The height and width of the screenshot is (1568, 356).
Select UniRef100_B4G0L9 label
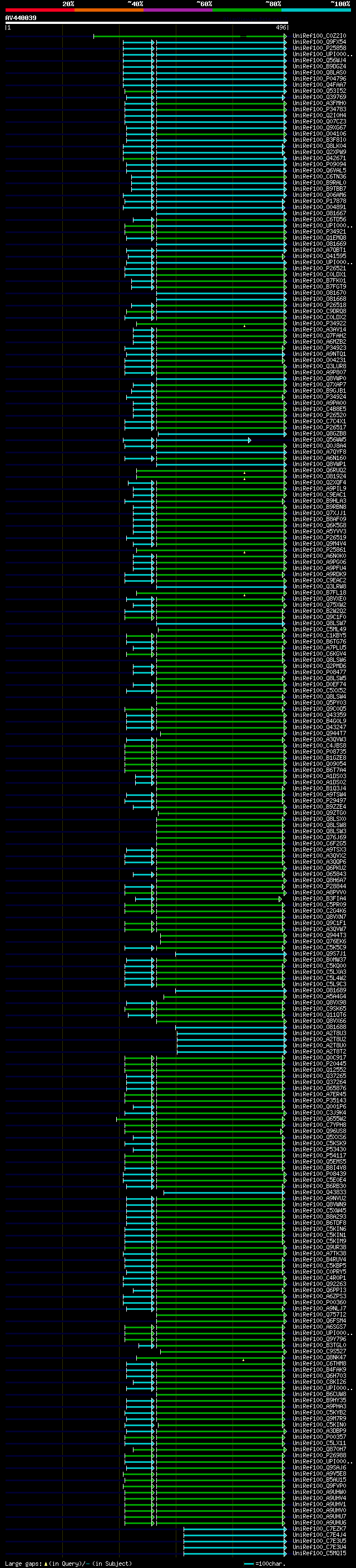319,721
